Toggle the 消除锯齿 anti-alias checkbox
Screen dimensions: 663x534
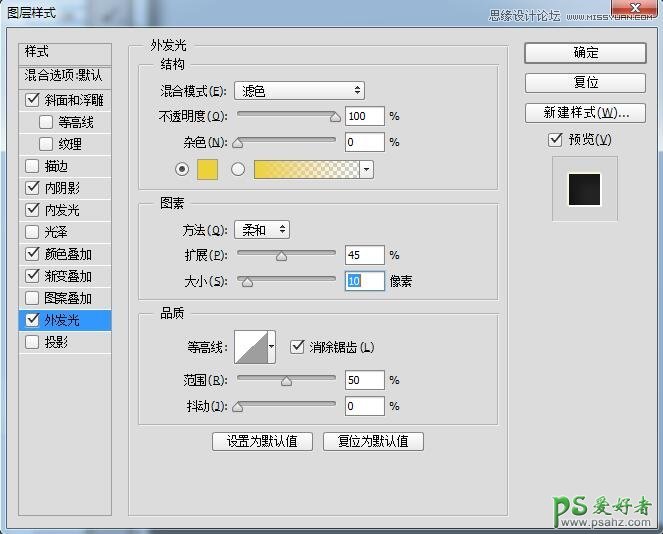(297, 347)
